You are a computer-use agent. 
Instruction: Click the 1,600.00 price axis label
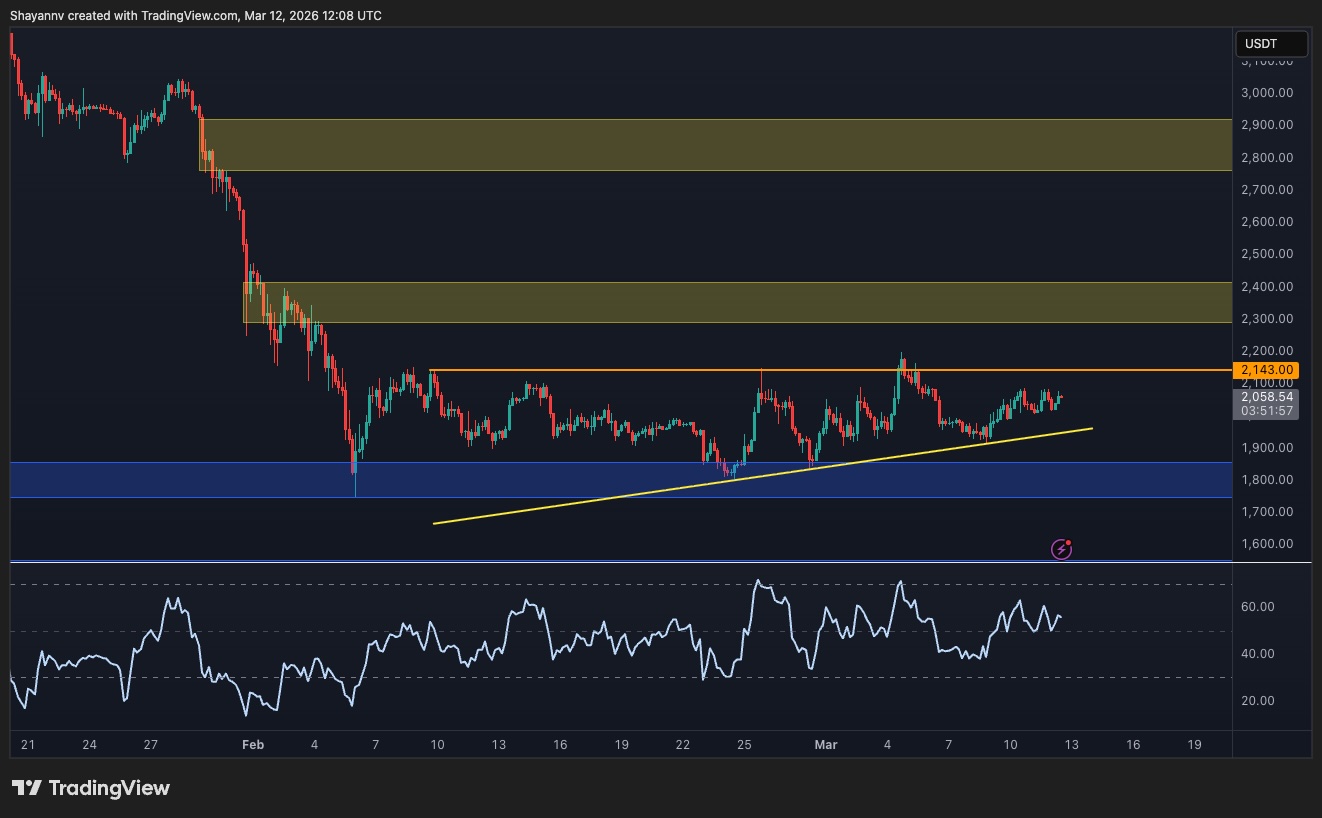click(1265, 544)
